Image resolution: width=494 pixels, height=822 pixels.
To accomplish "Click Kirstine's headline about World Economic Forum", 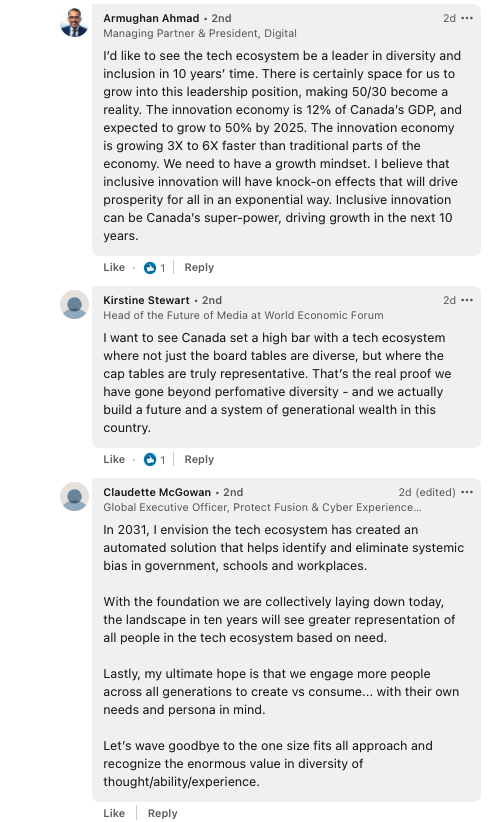I will click(243, 315).
